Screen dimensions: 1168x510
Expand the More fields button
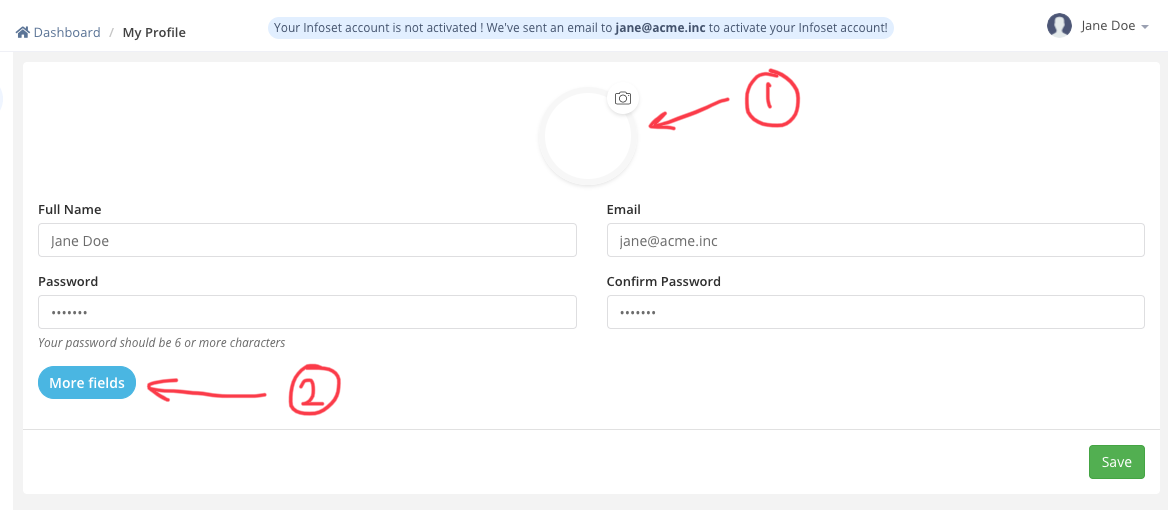point(86,383)
